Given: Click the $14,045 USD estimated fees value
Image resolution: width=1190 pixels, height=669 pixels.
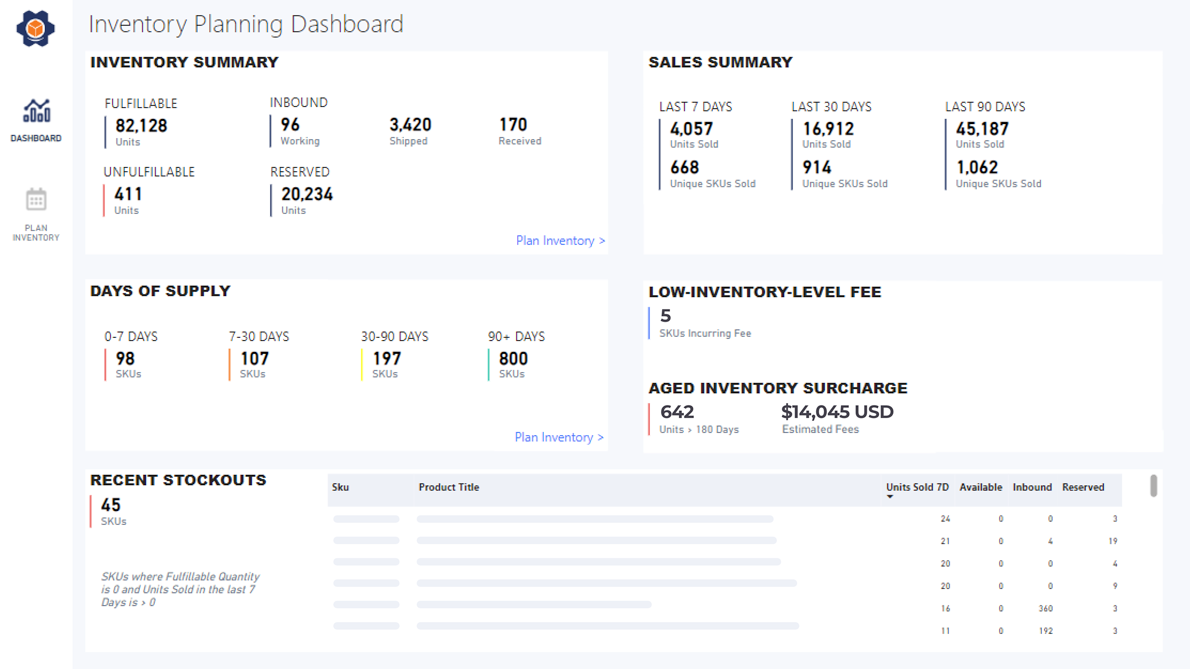Looking at the screenshot, I should 837,412.
